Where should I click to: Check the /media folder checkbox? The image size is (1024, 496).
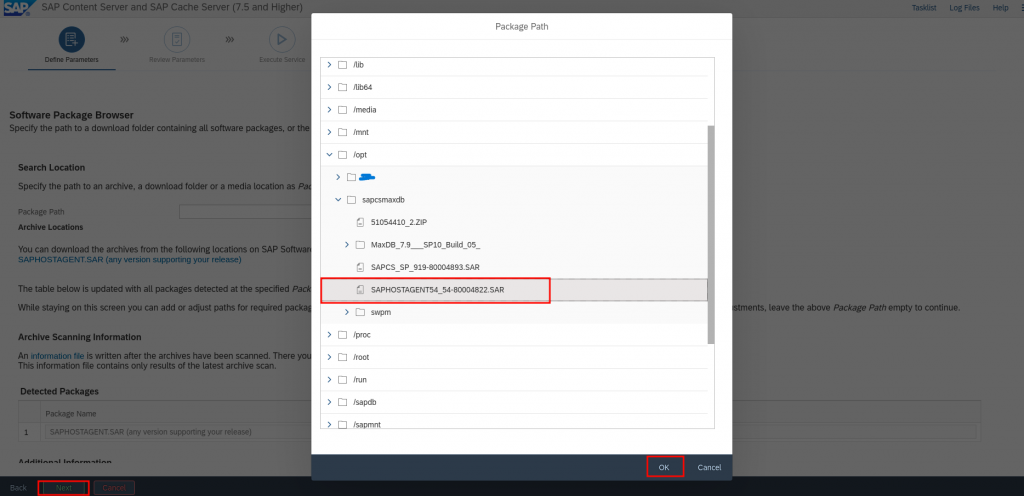pos(342,109)
